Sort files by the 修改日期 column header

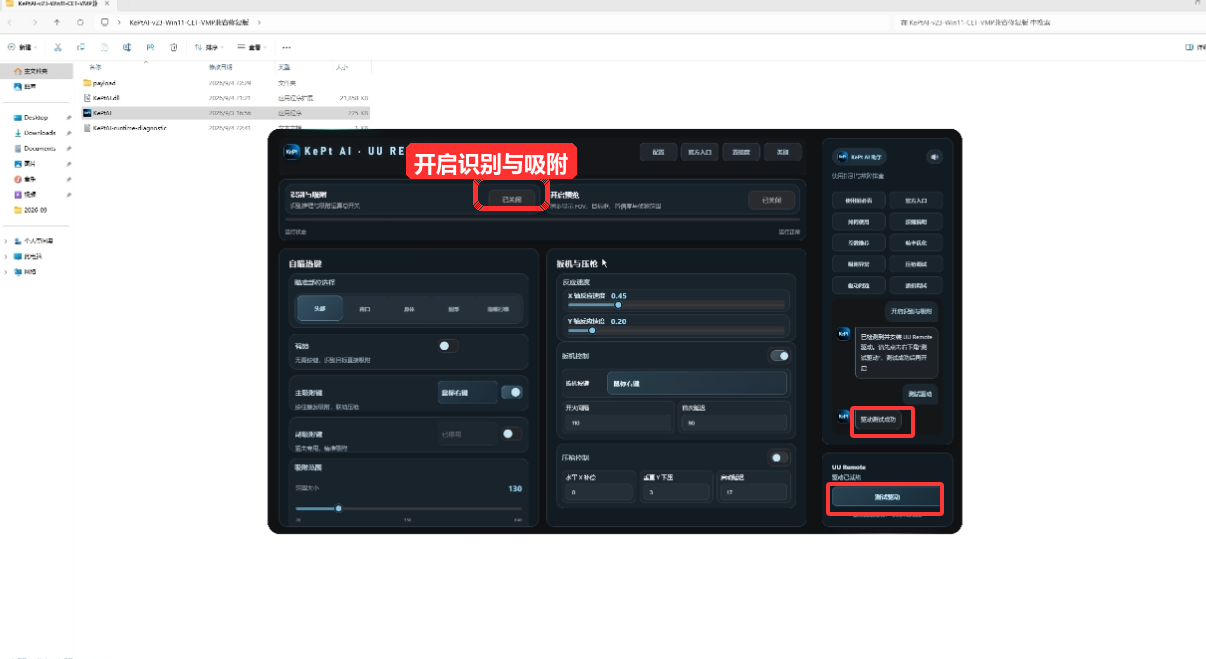(x=220, y=66)
